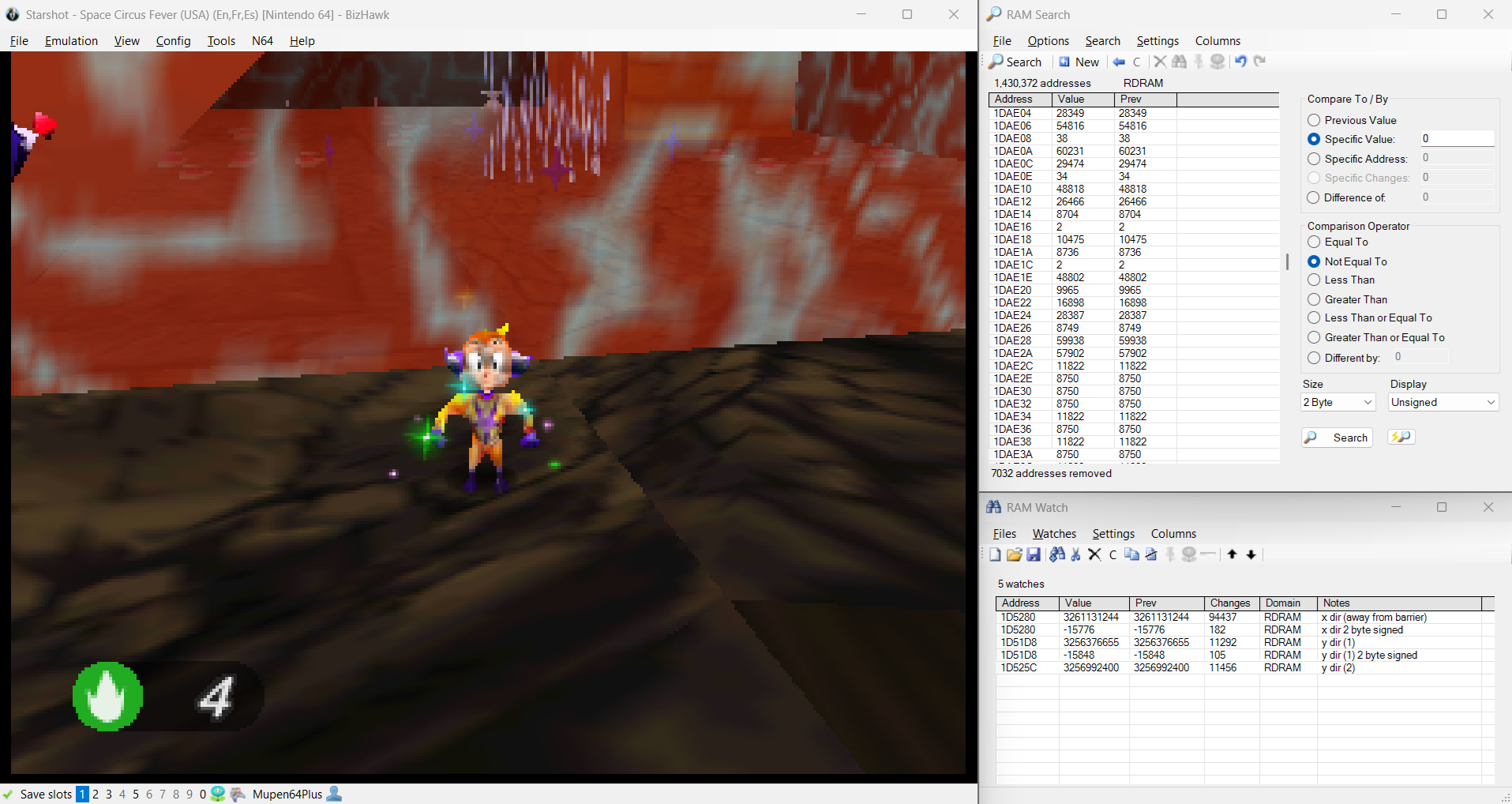The width and height of the screenshot is (1512, 804).
Task: Open the Size dropdown showing 2 Byte
Action: coord(1338,403)
